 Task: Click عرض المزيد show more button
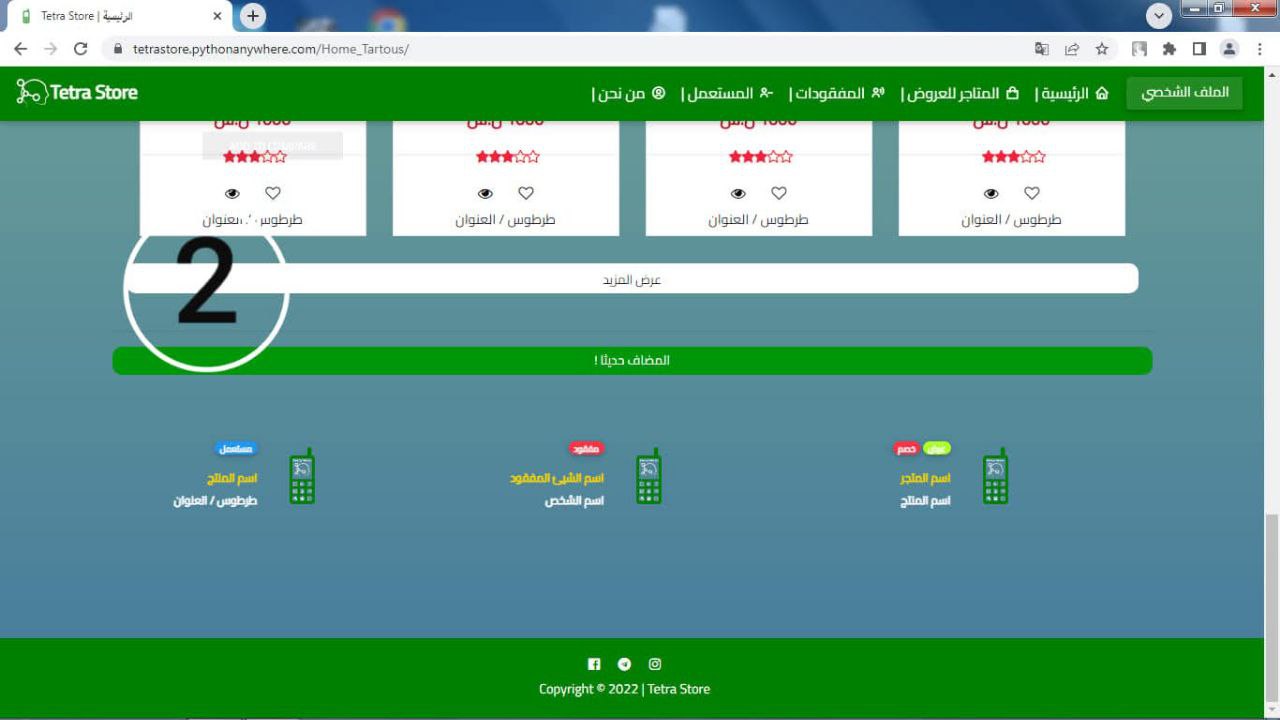coord(632,279)
